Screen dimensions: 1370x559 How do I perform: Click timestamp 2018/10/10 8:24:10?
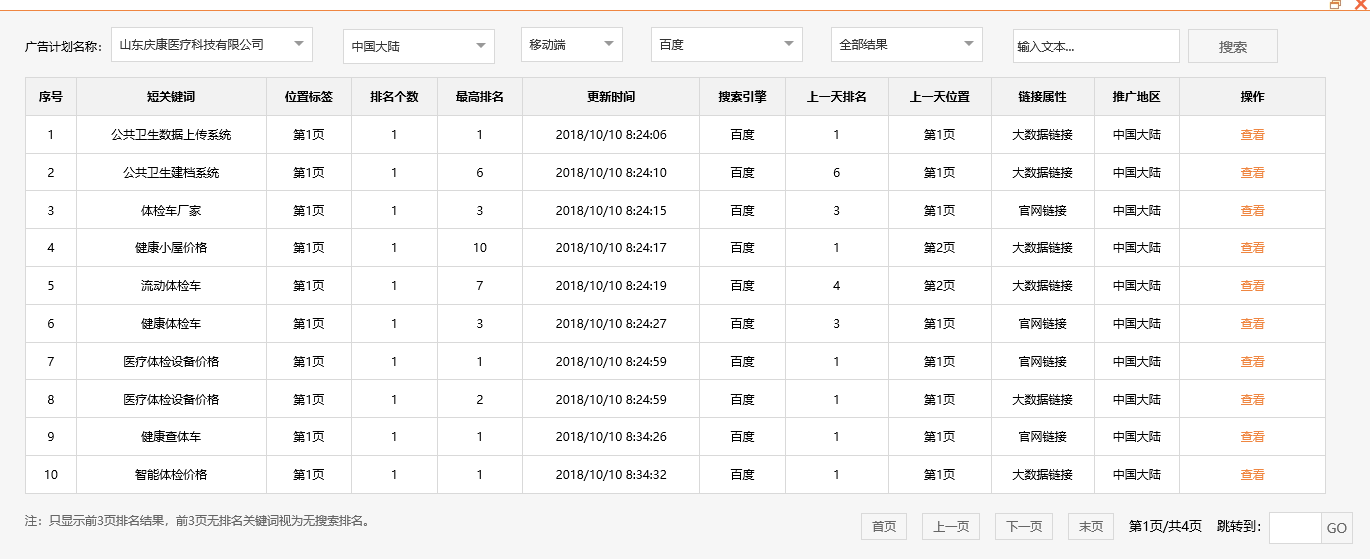tap(611, 173)
